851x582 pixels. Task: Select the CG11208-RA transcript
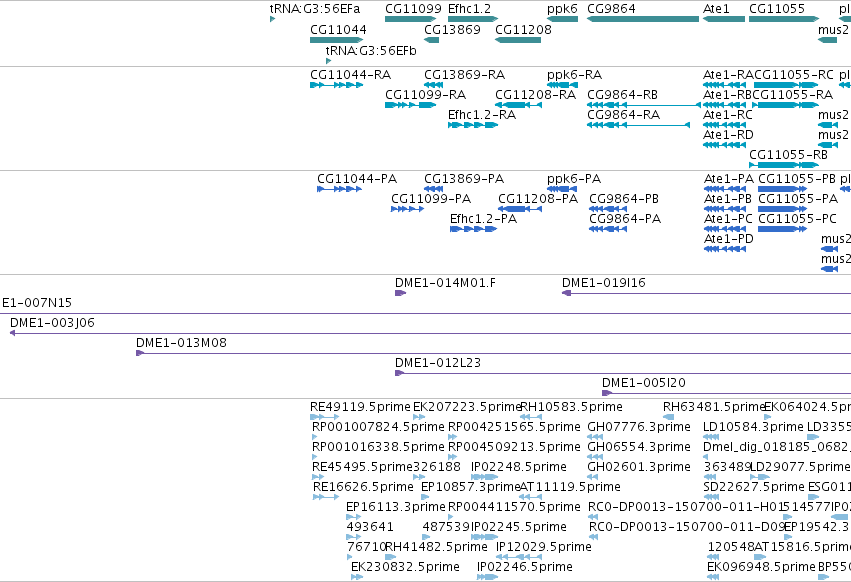coord(518,105)
